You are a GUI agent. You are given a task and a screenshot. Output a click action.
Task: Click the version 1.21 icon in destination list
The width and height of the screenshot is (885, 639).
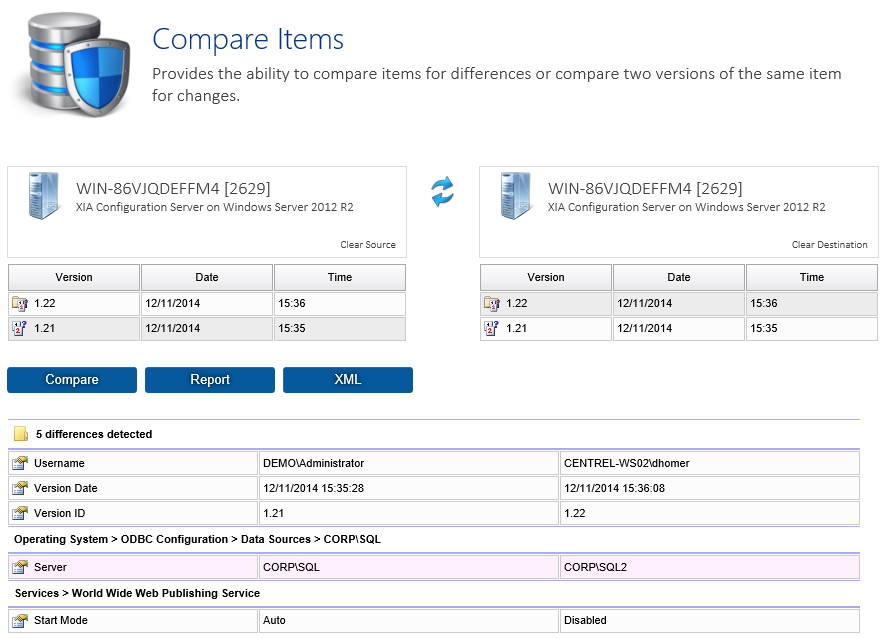click(x=491, y=329)
